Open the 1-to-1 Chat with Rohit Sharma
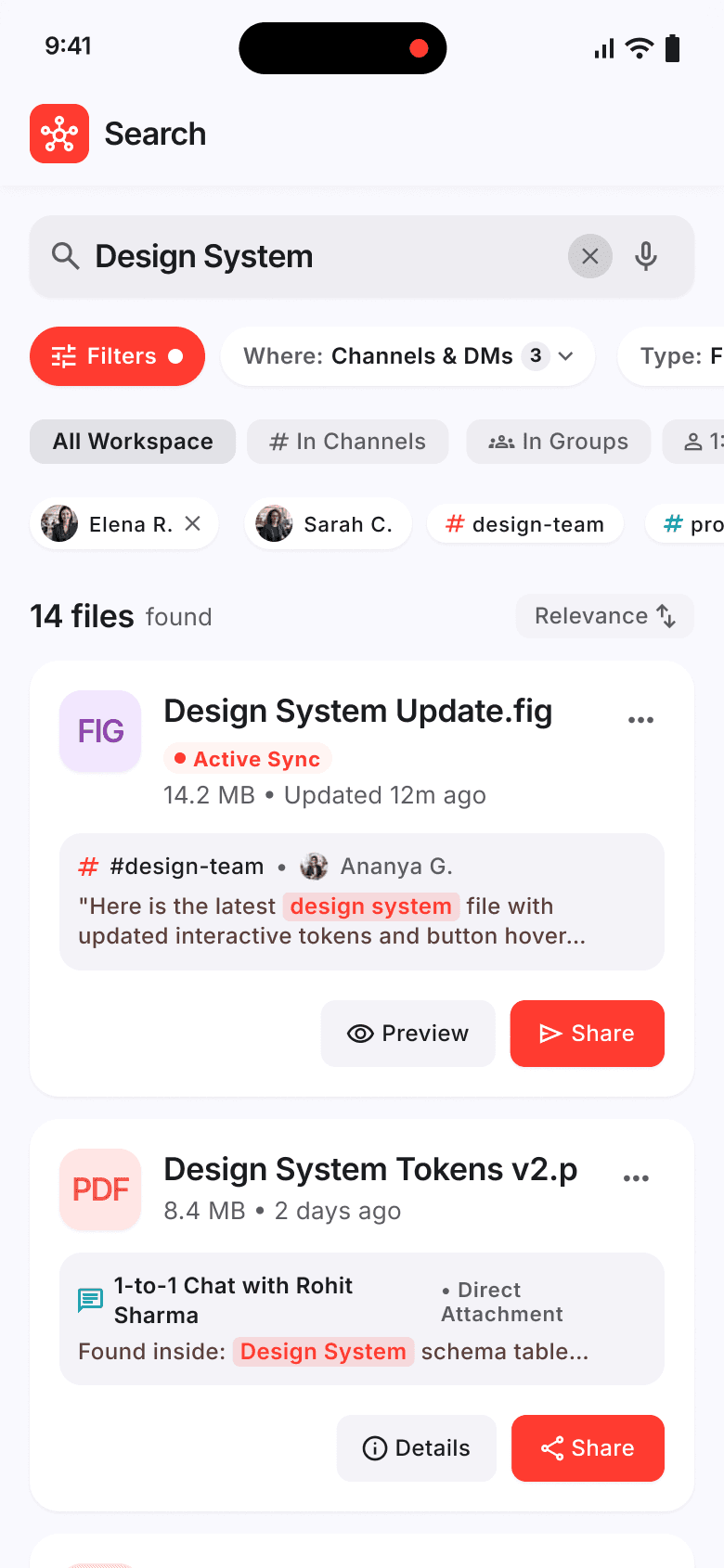724x1568 pixels. [x=233, y=1301]
